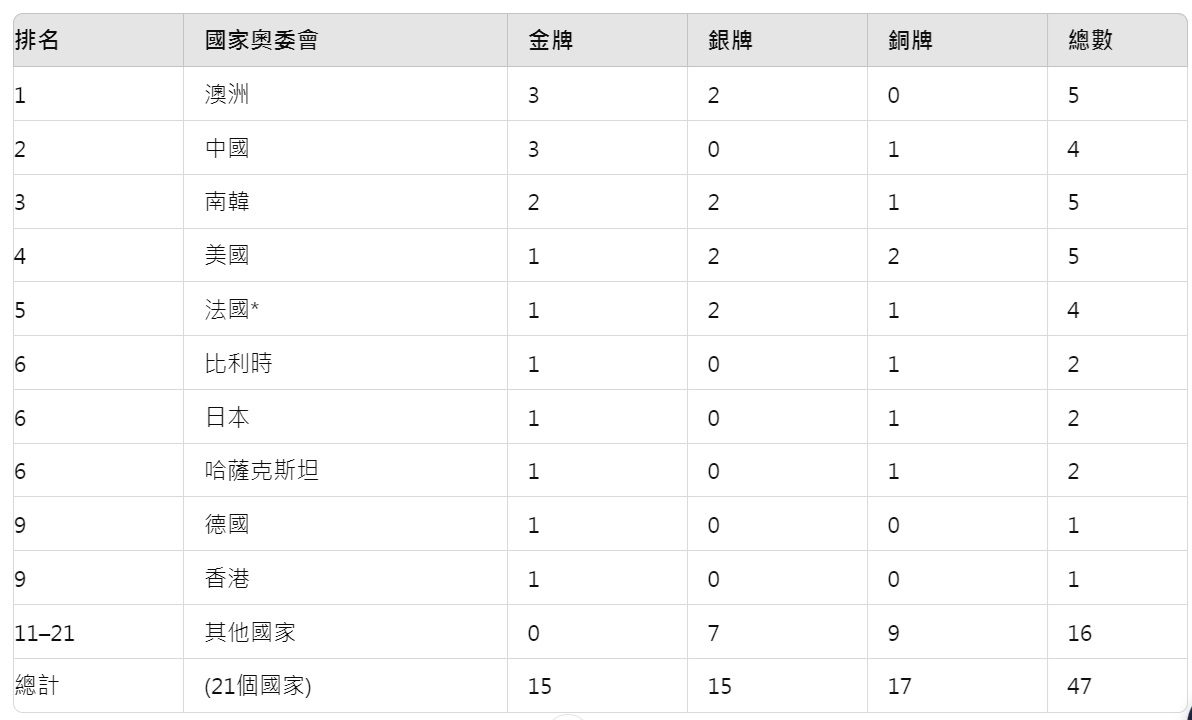Click the 比利時 country name
Viewport: 1192px width, 720px height.
pyautogui.click(x=238, y=363)
